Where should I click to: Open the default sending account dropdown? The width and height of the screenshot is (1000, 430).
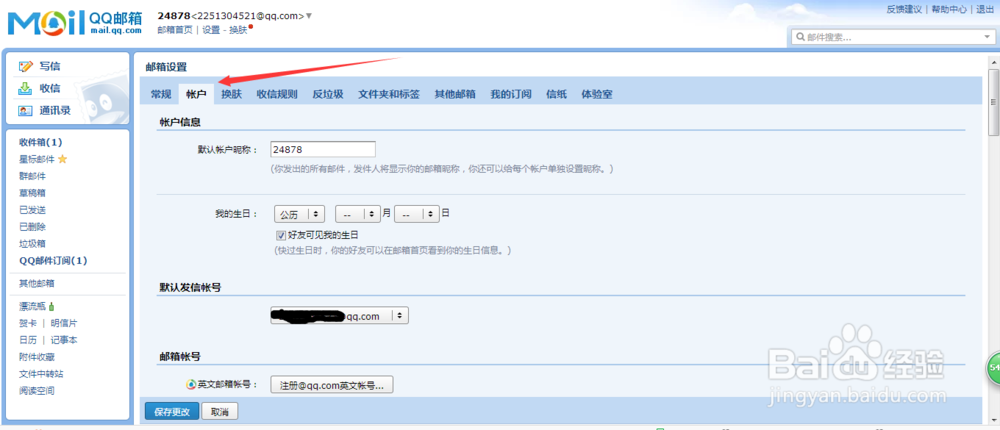(339, 316)
